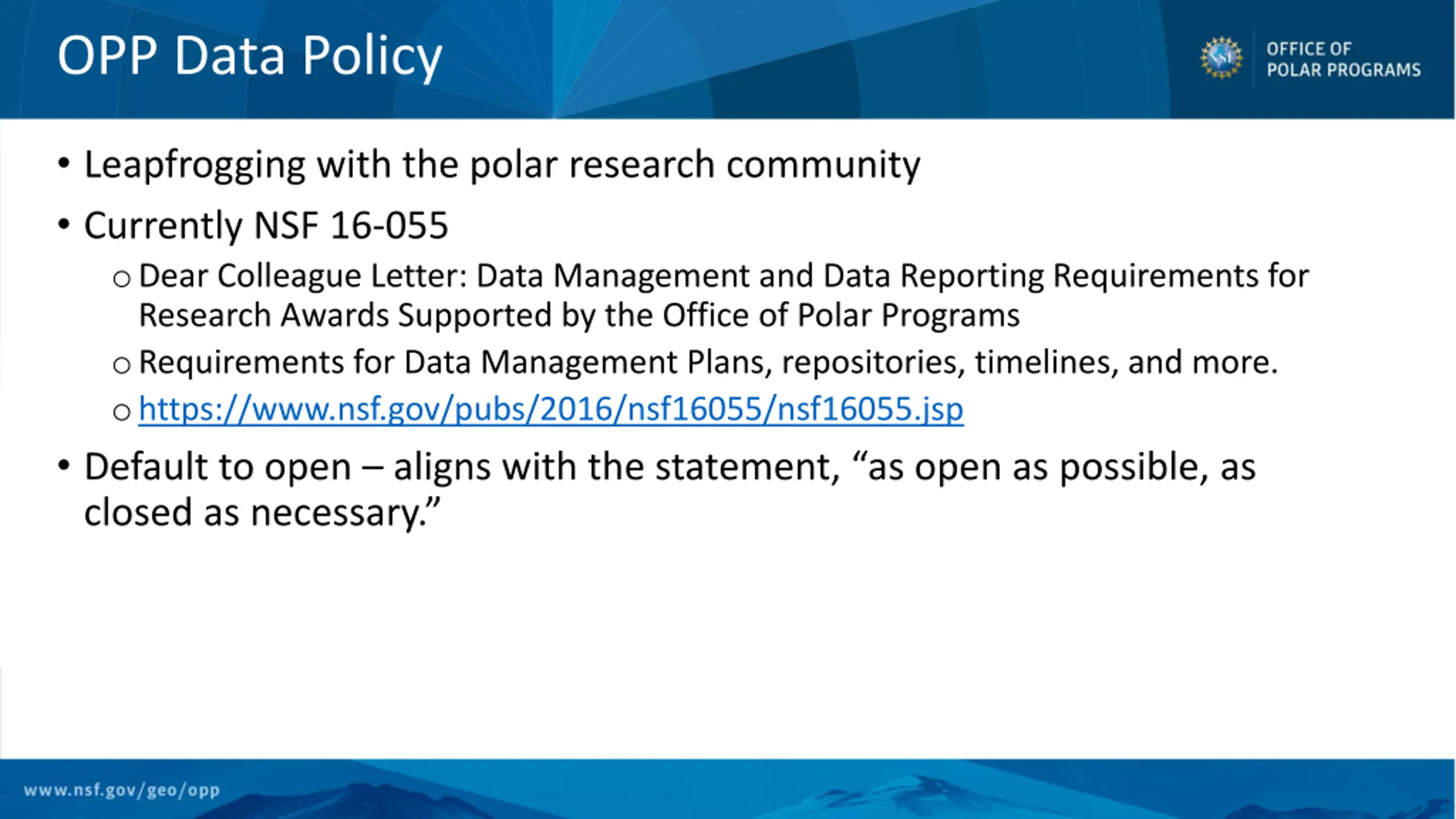Click the bullet dot before 'Default to open'
Image resolution: width=1456 pixels, height=819 pixels.
[64, 466]
